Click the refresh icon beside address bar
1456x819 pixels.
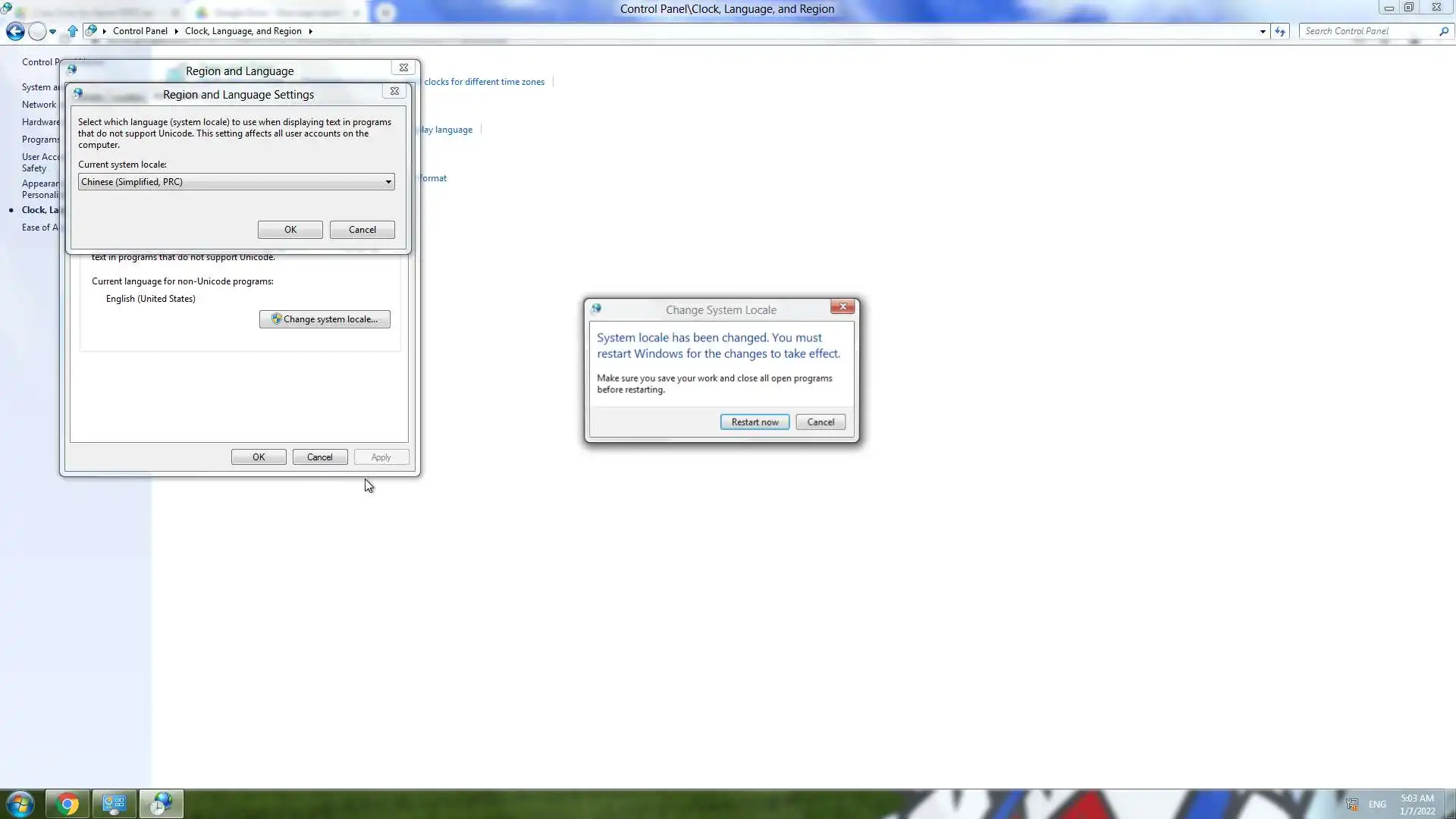pos(1280,31)
